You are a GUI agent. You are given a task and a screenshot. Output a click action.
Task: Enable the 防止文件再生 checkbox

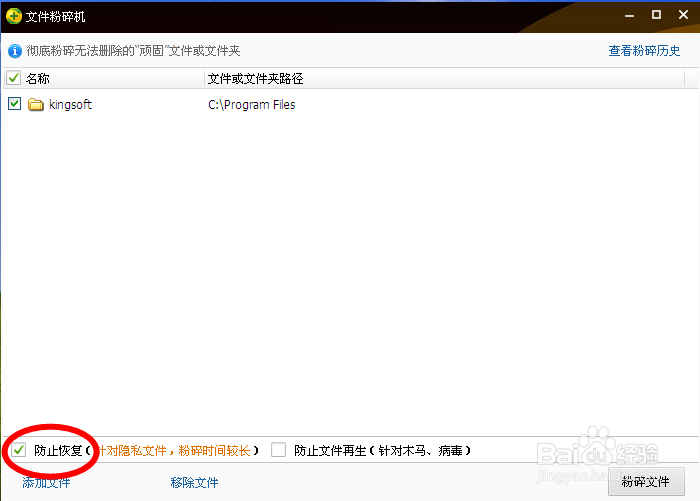pyautogui.click(x=279, y=450)
